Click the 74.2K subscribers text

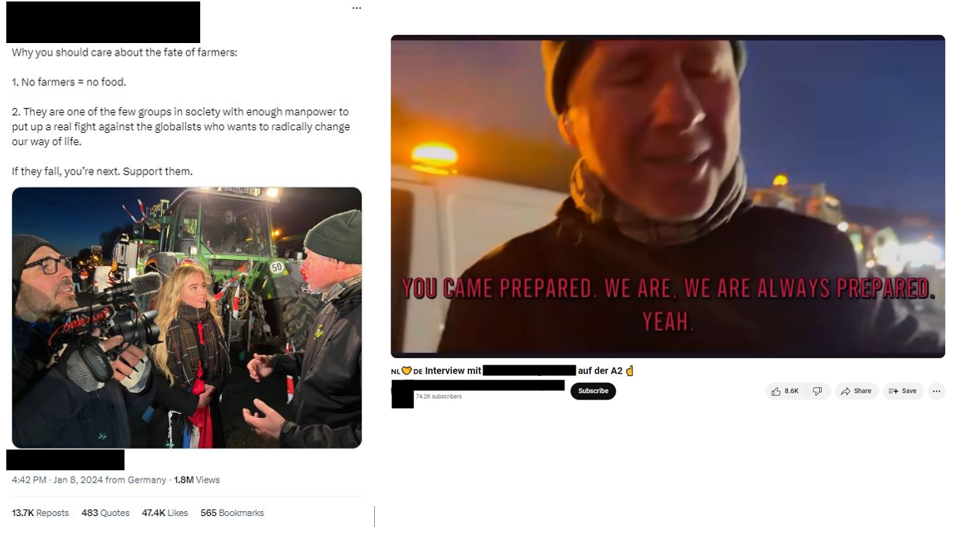[438, 397]
